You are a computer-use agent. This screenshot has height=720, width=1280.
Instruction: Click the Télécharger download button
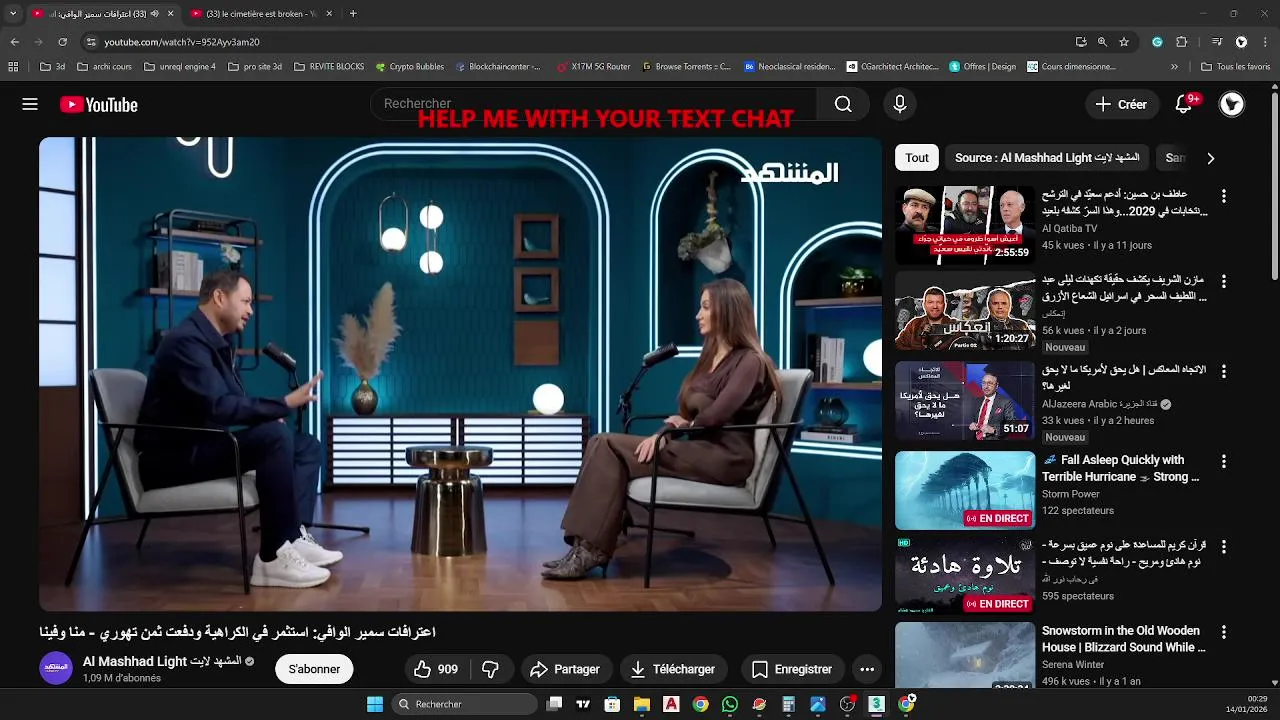675,669
